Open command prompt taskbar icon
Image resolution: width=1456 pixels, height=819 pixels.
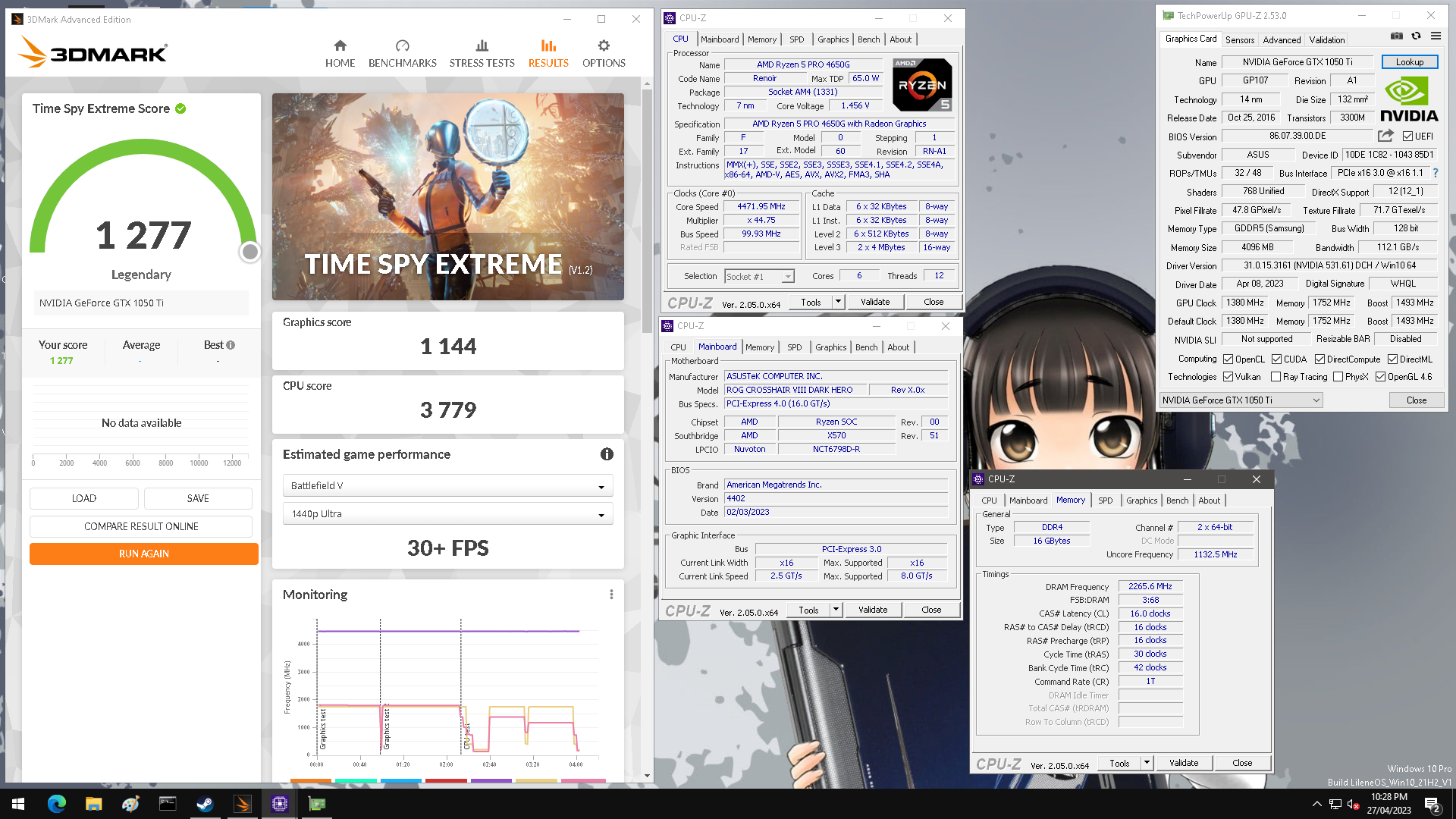tap(168, 804)
